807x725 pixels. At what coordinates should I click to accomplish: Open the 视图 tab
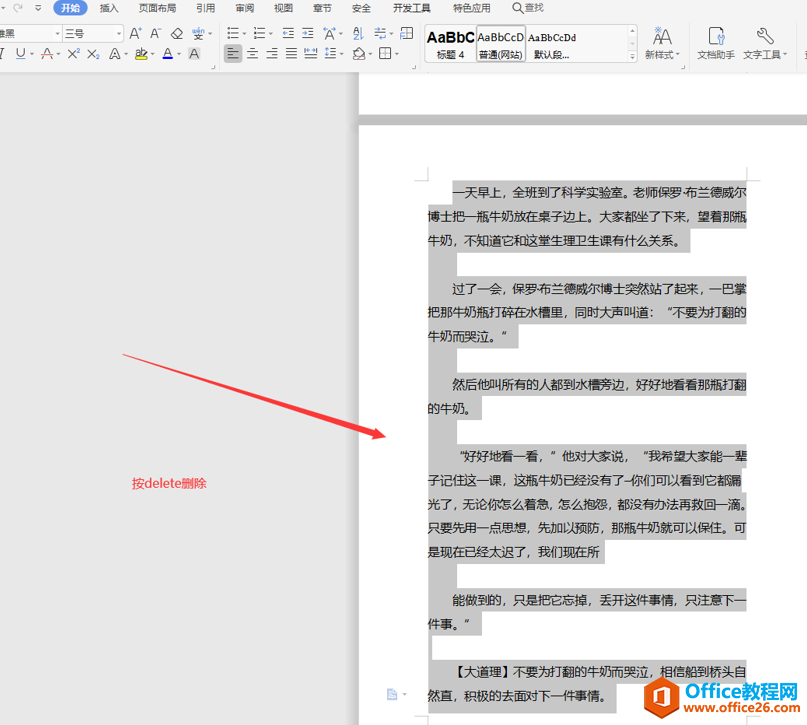283,8
